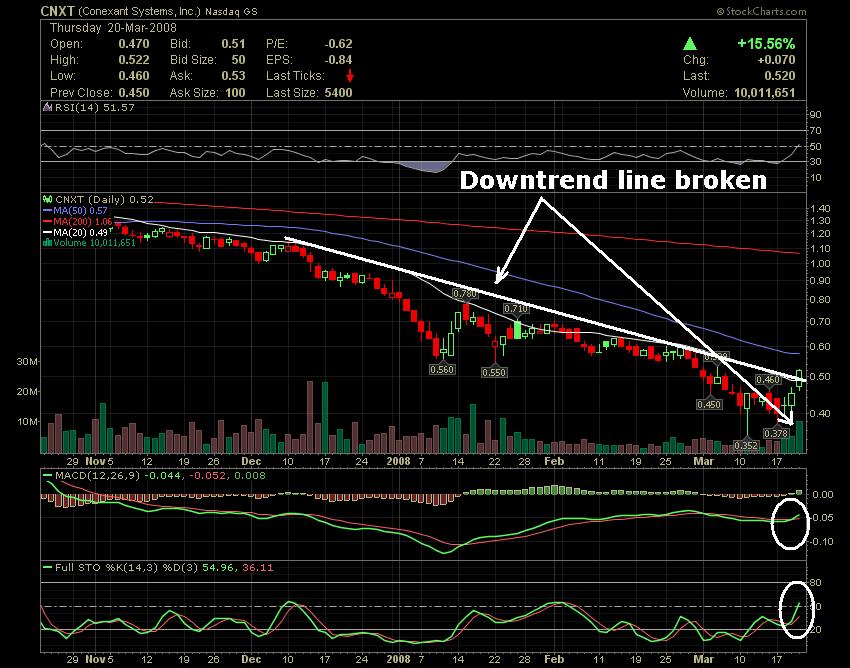Click the 'CNXT (Daily) 0.52' legend text

coord(105,200)
